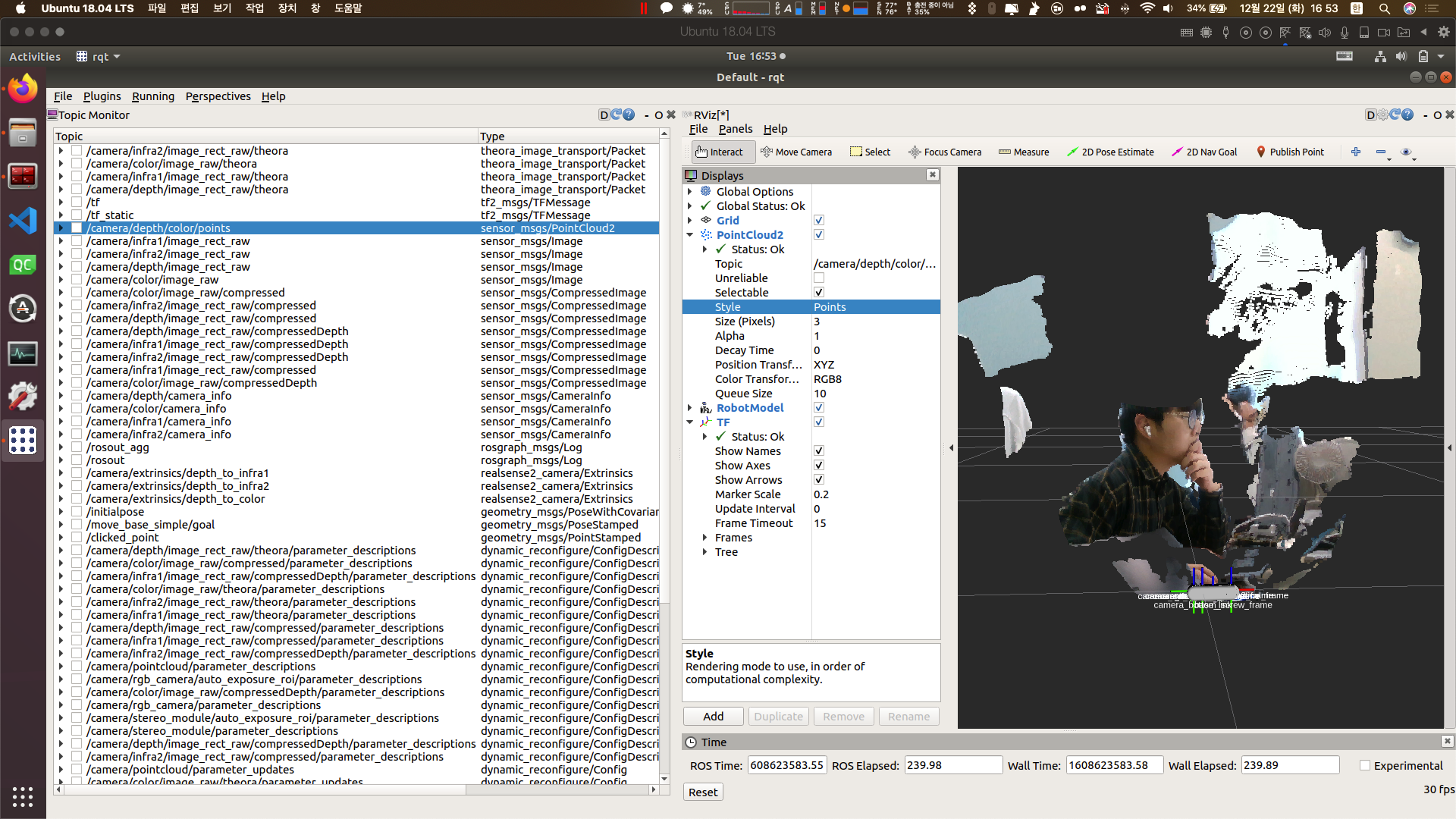The width and height of the screenshot is (1456, 819).
Task: Activate the Measure tool
Action: tap(1024, 152)
